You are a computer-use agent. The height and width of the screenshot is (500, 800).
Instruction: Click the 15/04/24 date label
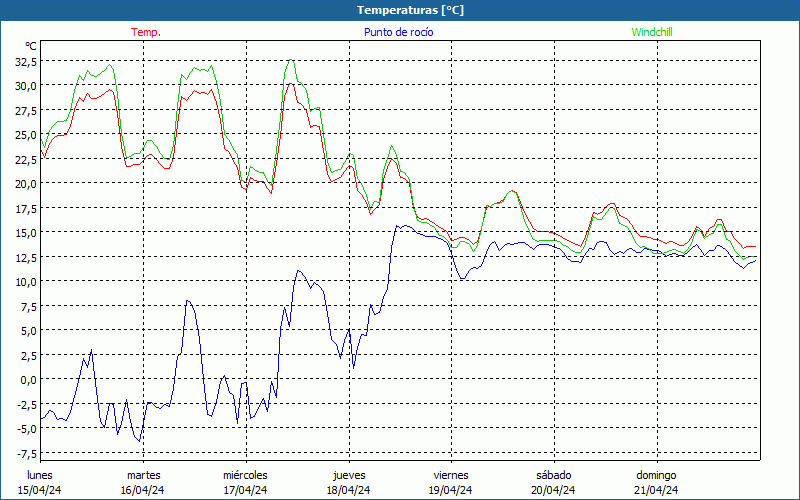40,490
